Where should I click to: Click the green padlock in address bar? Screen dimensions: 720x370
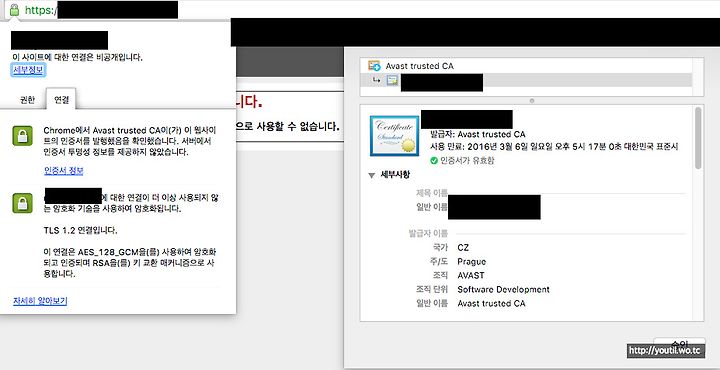[x=14, y=9]
